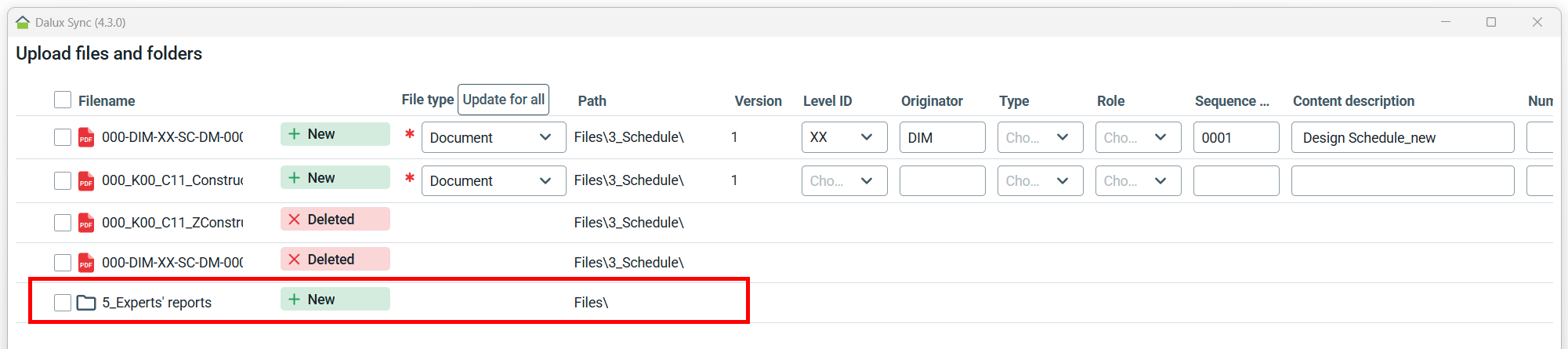Click the Design Schedule_new content description field
1568x349 pixels.
[x=1402, y=137]
